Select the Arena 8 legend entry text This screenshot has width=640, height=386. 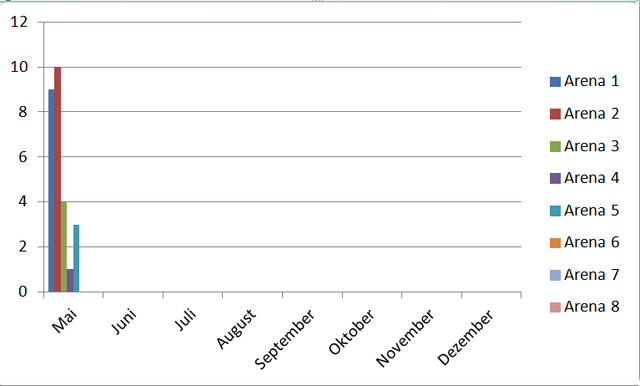pos(591,306)
